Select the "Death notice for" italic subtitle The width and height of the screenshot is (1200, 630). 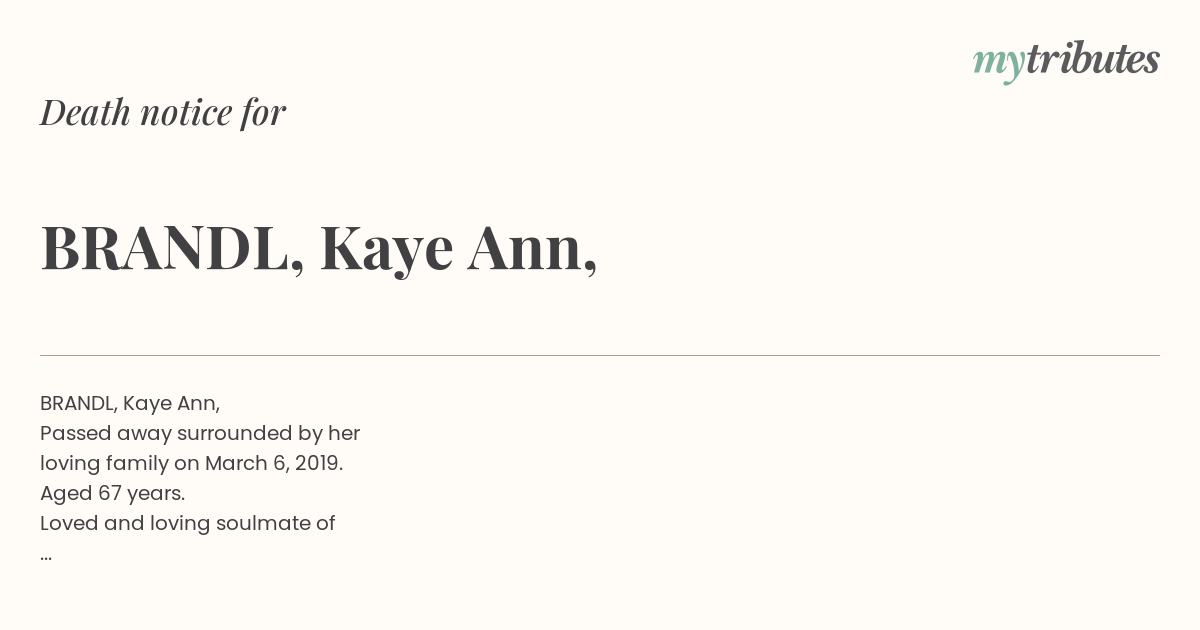click(163, 112)
